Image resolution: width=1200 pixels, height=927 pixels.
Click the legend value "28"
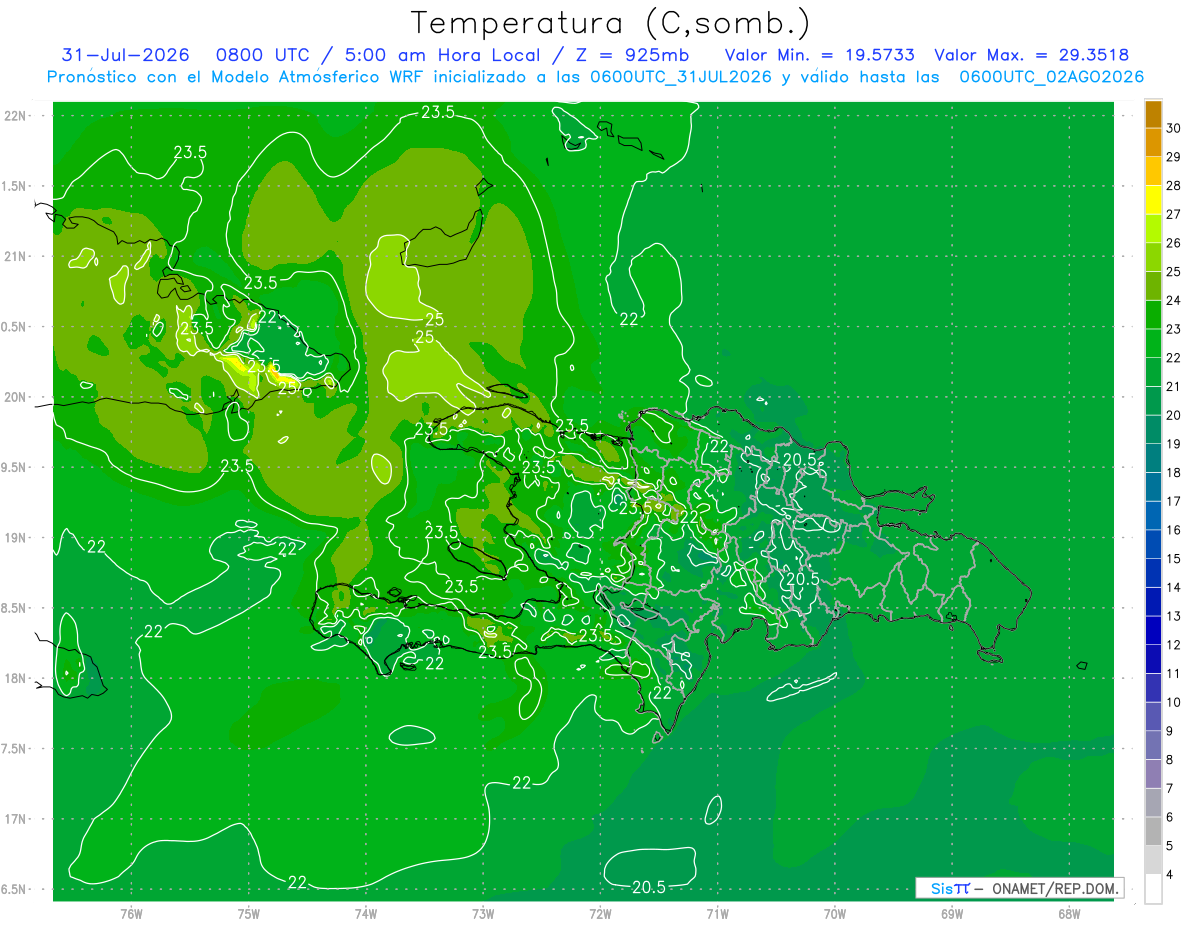pos(1175,186)
